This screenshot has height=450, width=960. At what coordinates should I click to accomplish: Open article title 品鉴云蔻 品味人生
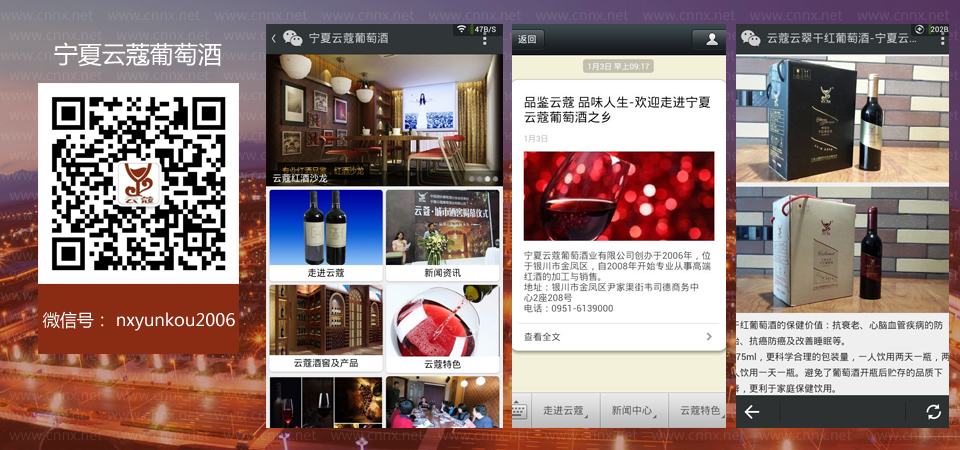point(617,109)
